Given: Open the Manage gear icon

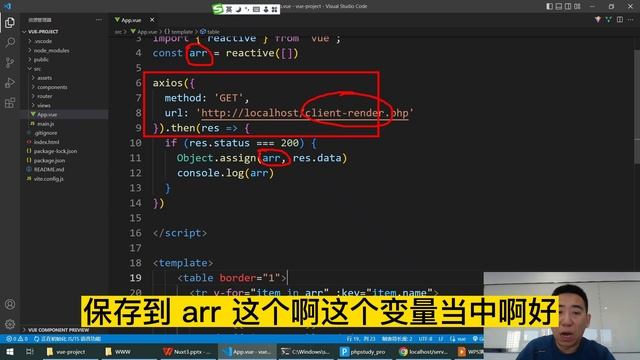Looking at the screenshot, I should (x=10, y=324).
